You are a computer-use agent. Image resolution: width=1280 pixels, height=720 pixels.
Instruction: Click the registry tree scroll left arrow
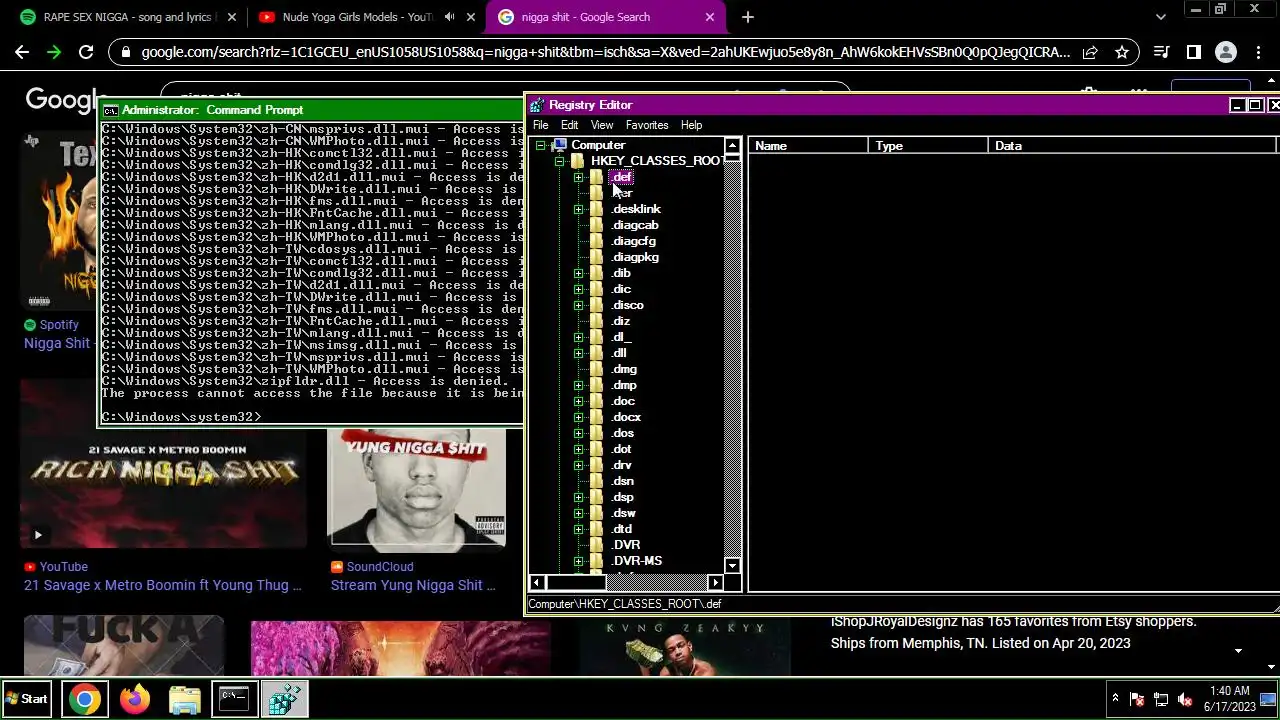(537, 582)
